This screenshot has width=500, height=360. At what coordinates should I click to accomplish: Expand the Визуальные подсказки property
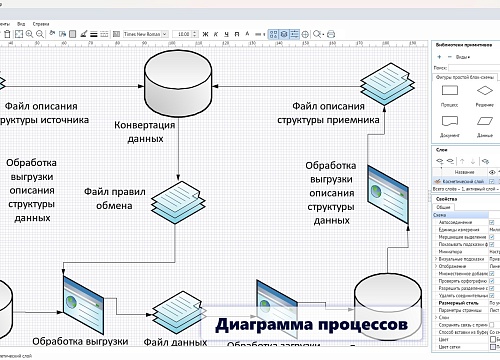click(x=436, y=259)
